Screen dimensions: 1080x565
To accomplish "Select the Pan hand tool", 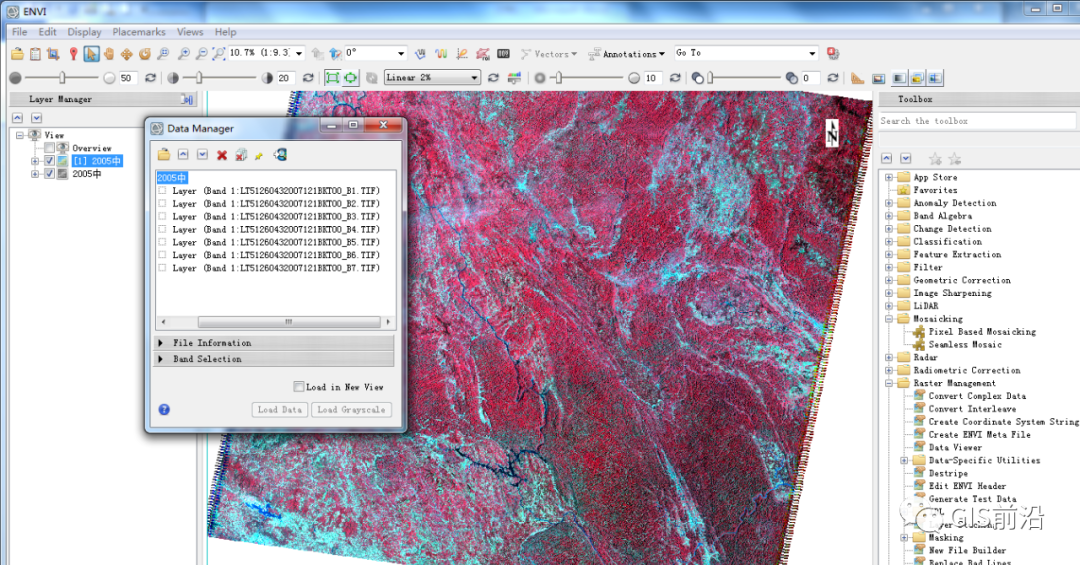I will pyautogui.click(x=109, y=54).
